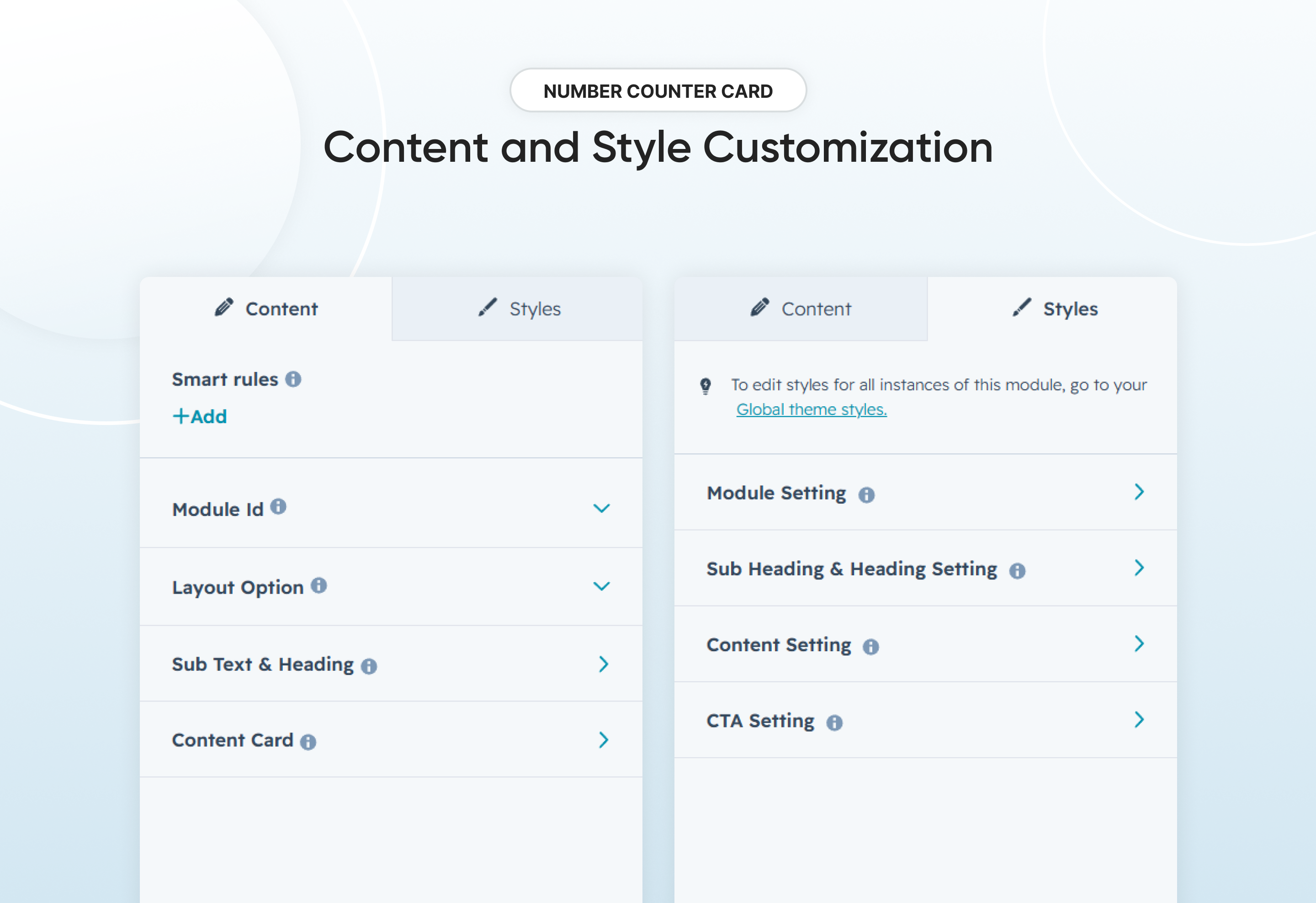The width and height of the screenshot is (1316, 903).
Task: Select the Content tab label in left panel
Action: click(281, 309)
